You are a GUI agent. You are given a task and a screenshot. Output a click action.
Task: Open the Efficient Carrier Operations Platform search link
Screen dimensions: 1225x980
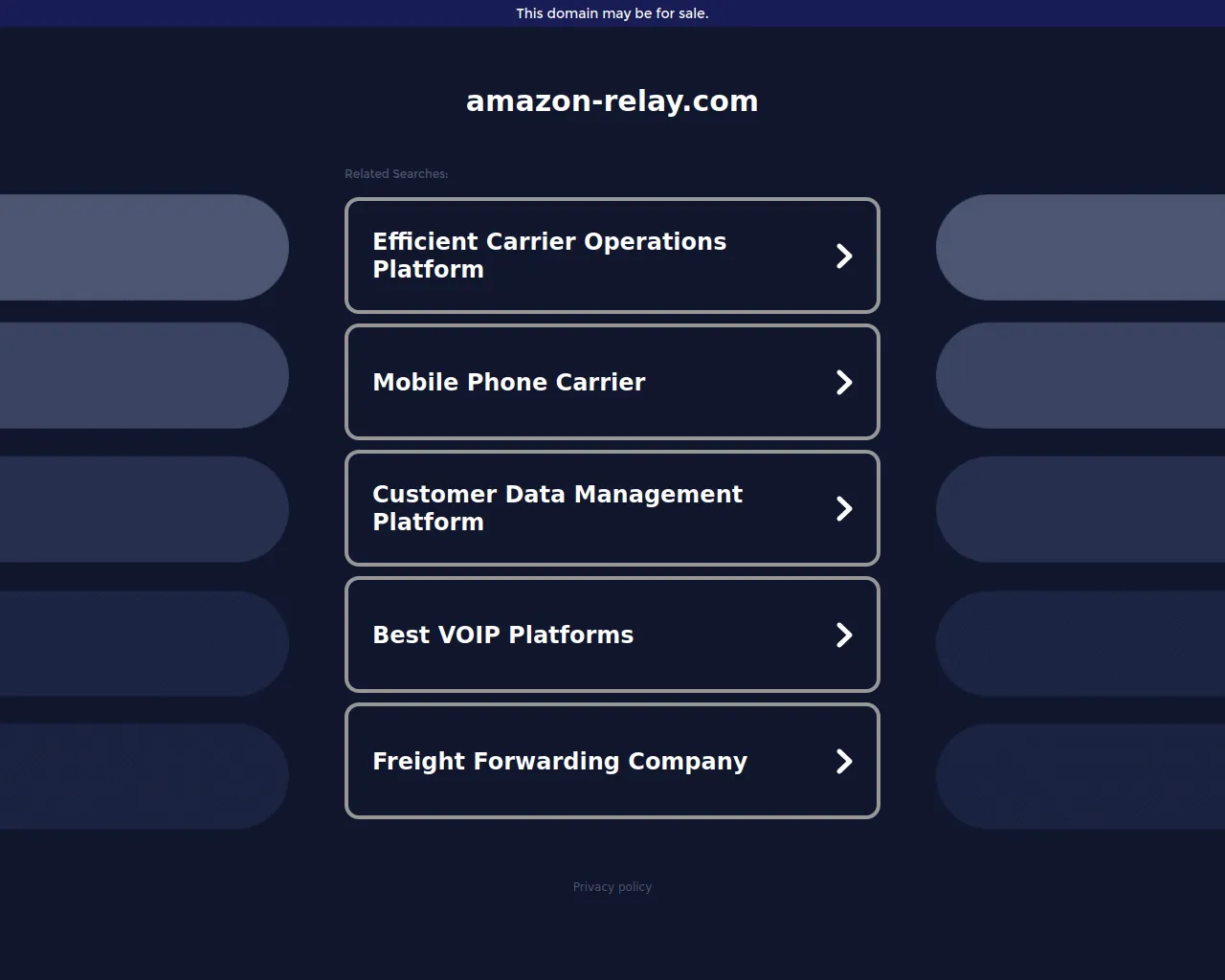coord(549,256)
